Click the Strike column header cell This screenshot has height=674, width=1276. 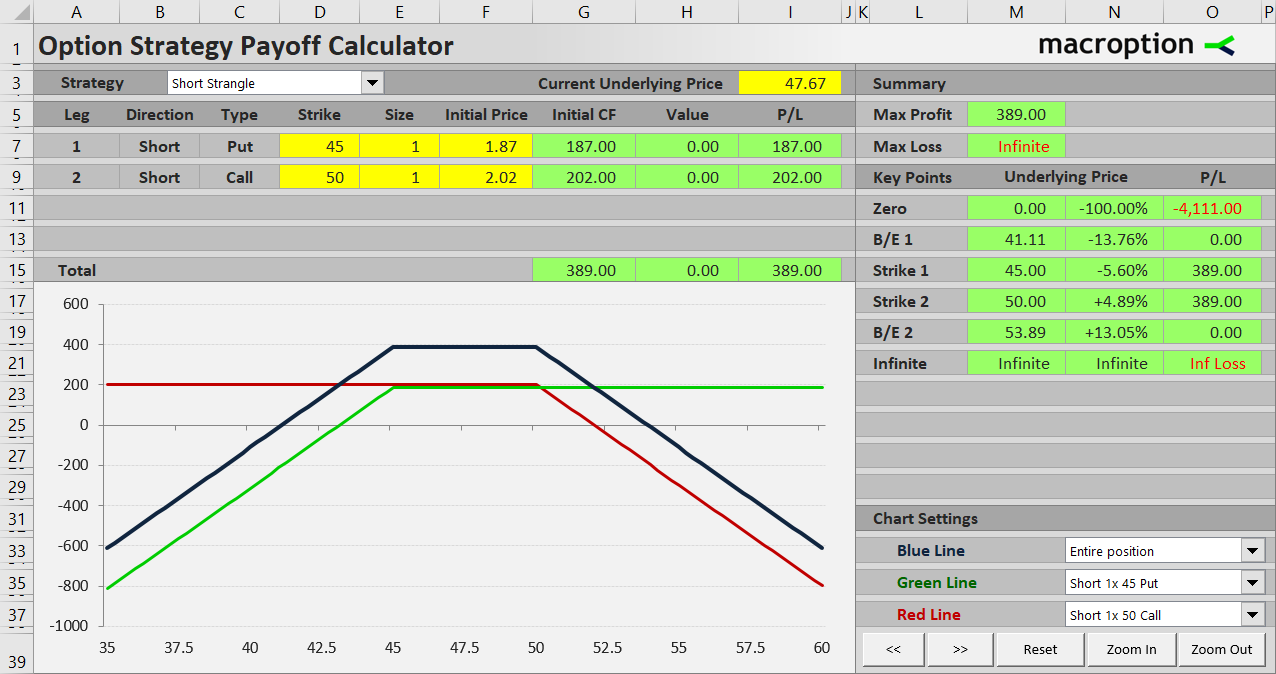coord(320,114)
